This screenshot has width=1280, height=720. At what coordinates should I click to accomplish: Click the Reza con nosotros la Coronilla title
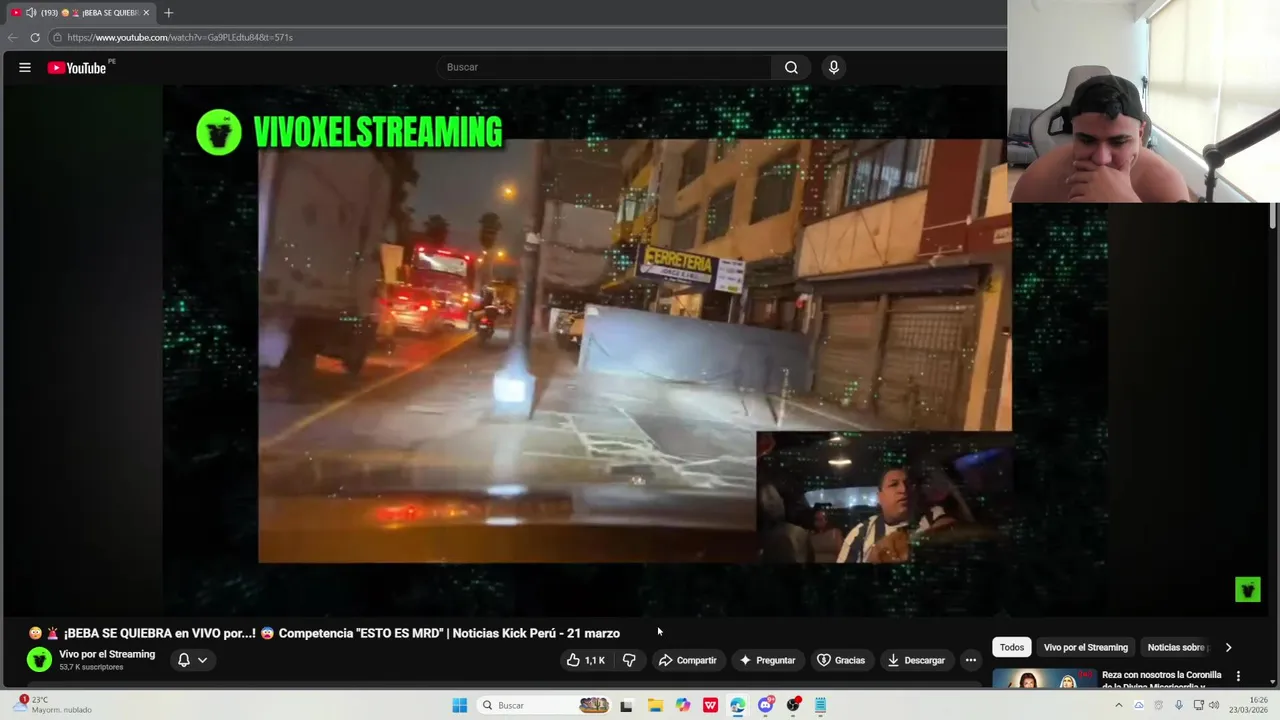(x=1162, y=679)
